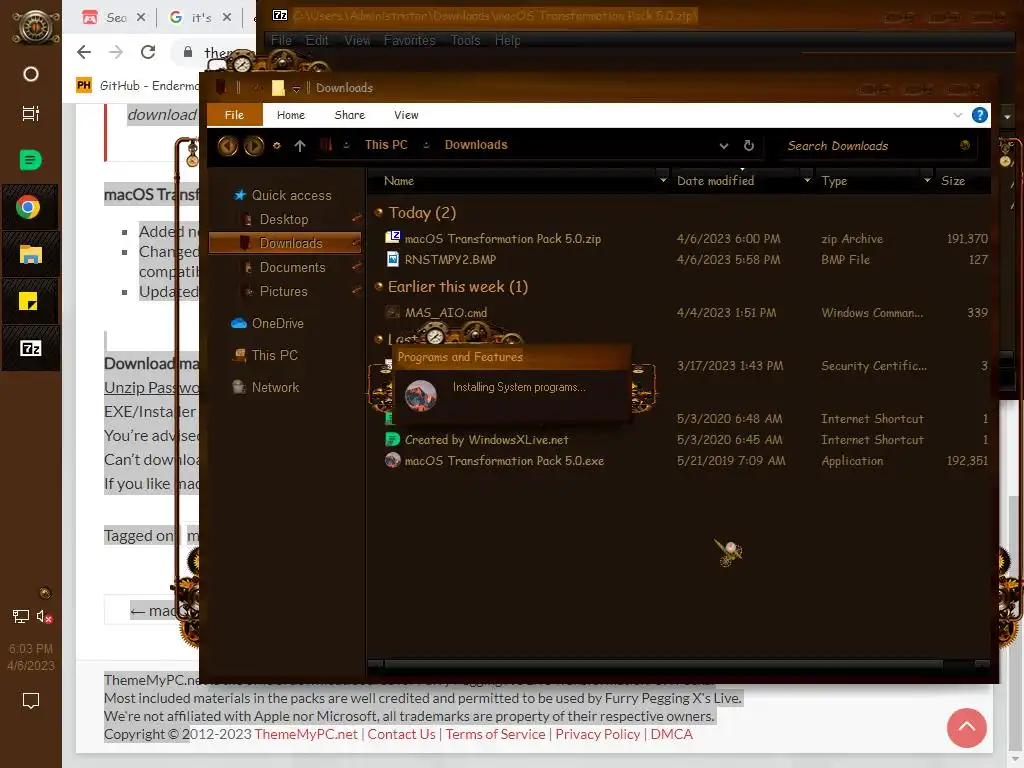Close the second Chrome tab
This screenshot has width=1024, height=768.
tap(227, 18)
